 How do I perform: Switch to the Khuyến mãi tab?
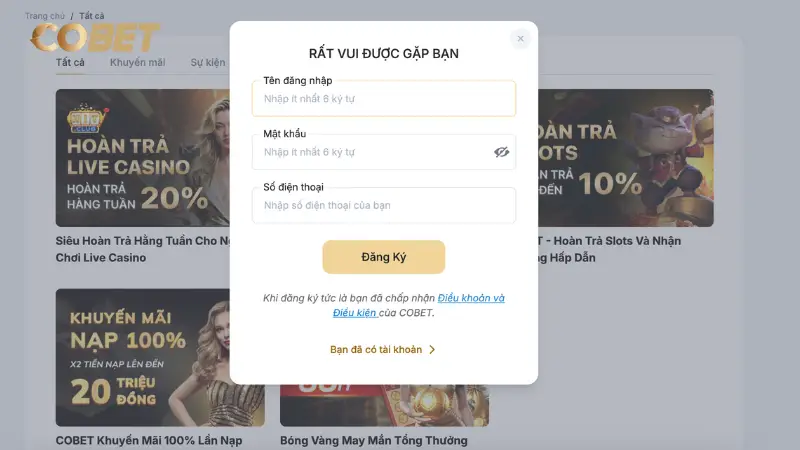[137, 62]
